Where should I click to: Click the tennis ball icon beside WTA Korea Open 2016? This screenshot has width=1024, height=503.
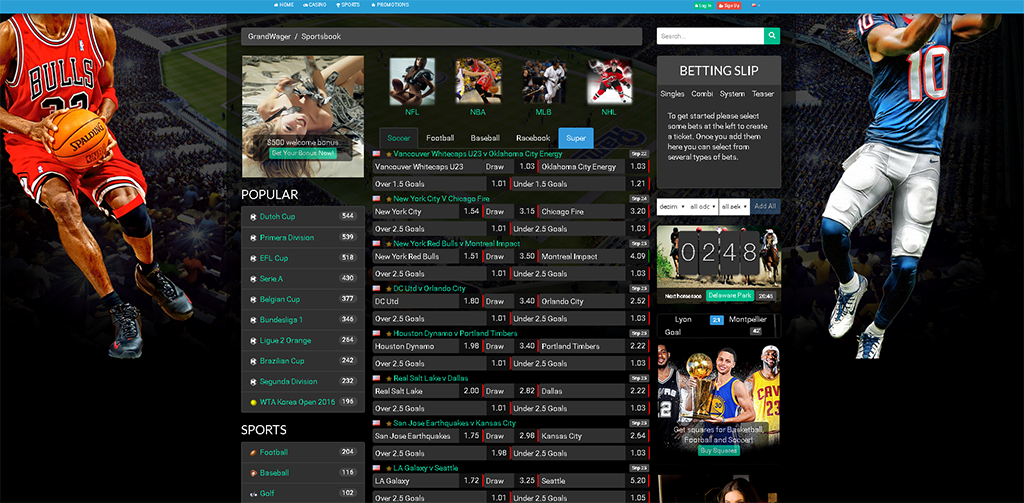pos(253,402)
